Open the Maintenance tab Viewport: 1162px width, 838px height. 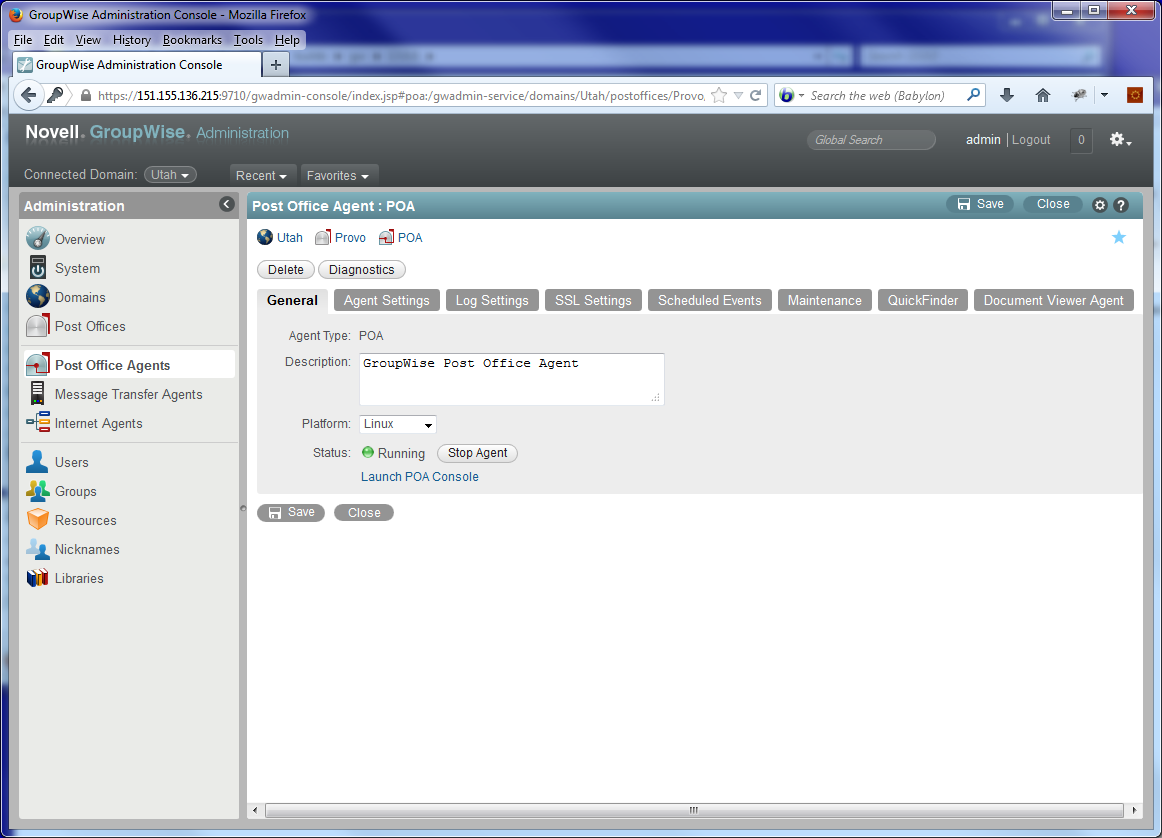pyautogui.click(x=824, y=300)
